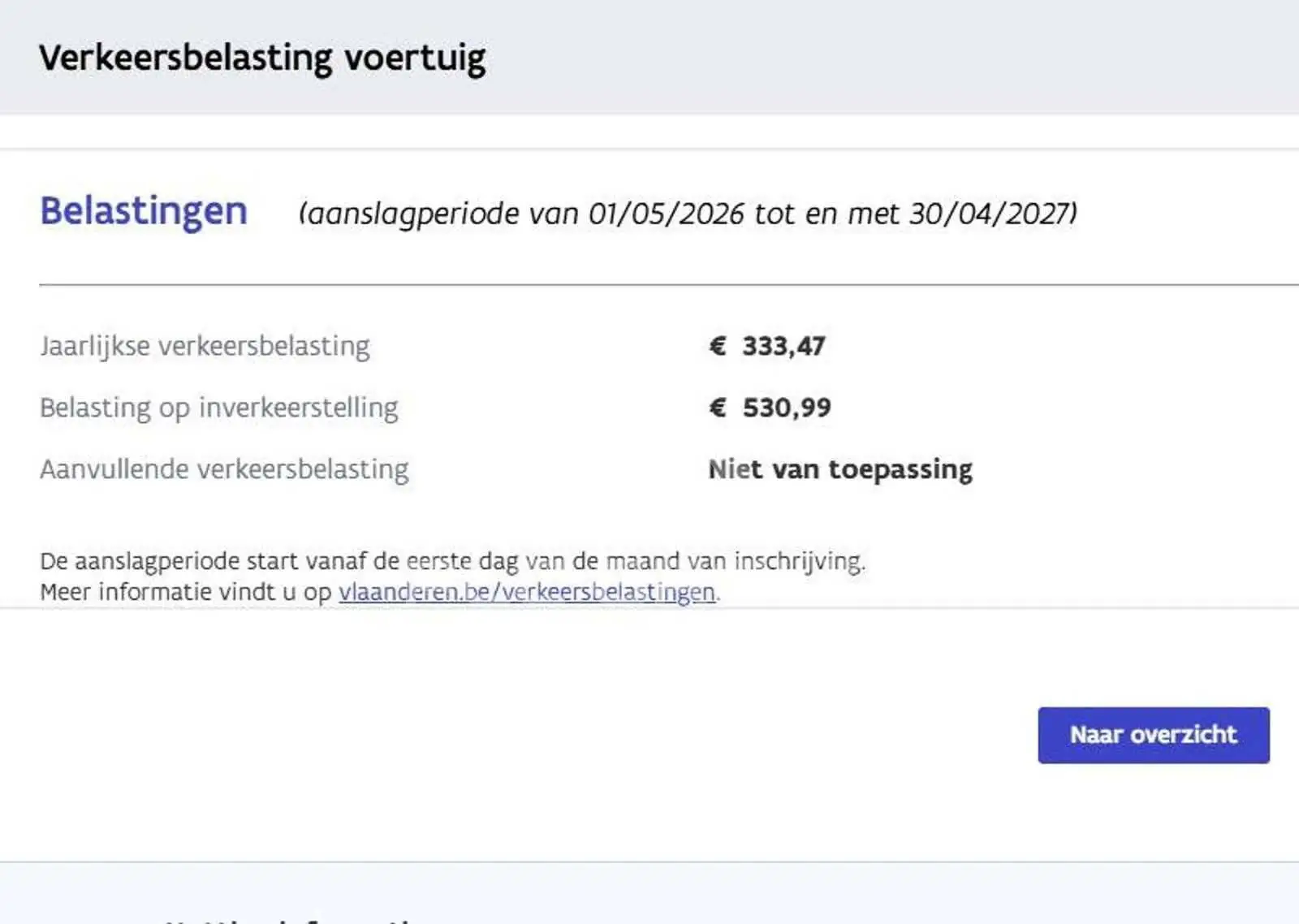The height and width of the screenshot is (924, 1299).
Task: Click the Verkeersbelasting voertuig page title
Action: point(262,58)
